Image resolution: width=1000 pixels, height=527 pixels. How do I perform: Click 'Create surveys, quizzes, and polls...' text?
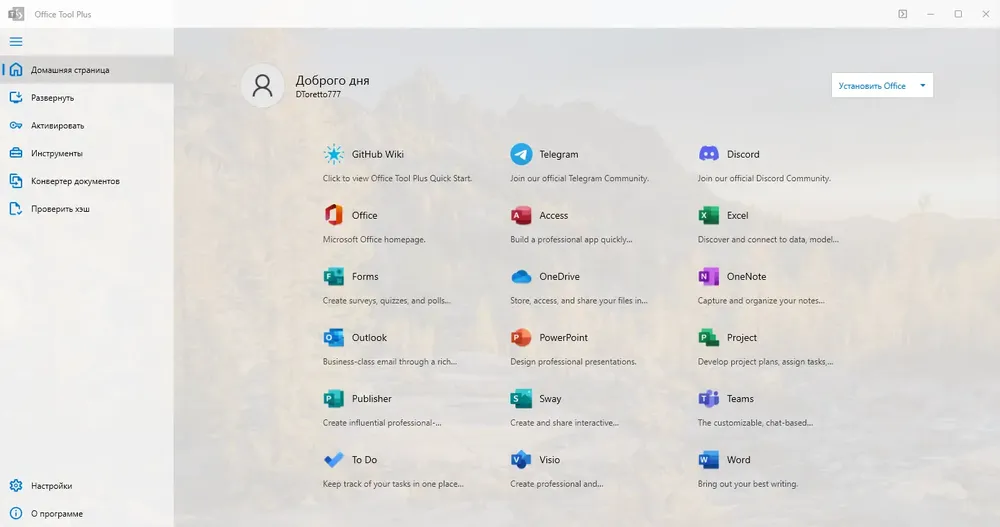[386, 301]
